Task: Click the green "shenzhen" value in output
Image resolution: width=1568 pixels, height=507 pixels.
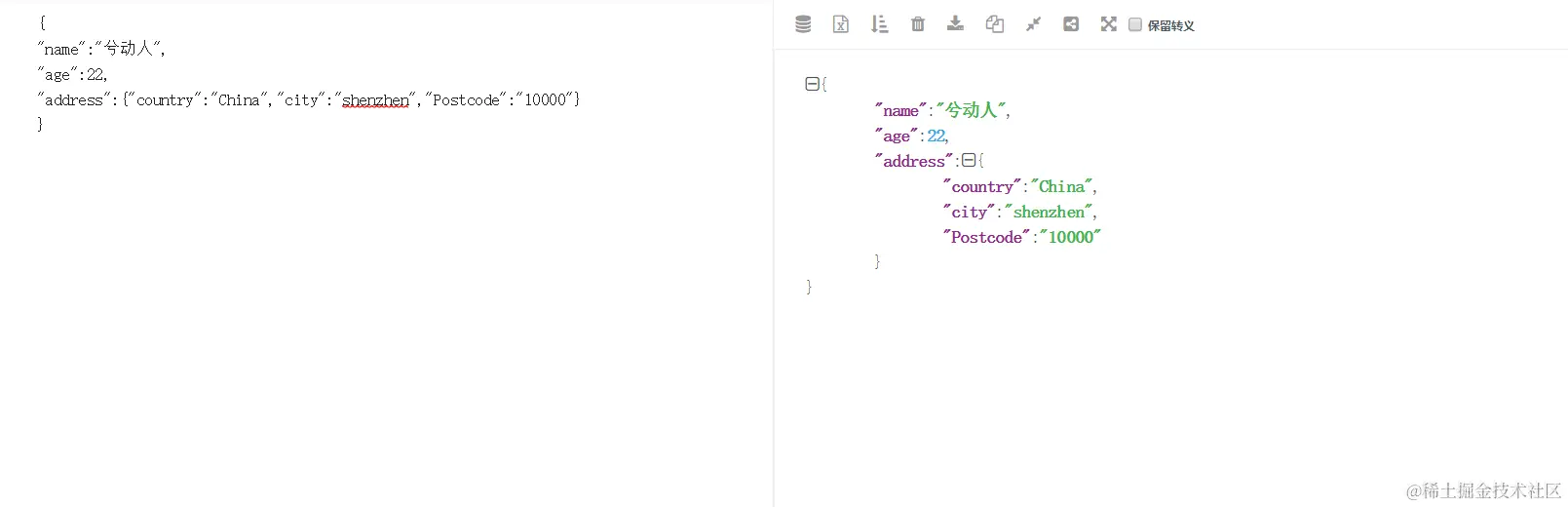Action: 1049,212
